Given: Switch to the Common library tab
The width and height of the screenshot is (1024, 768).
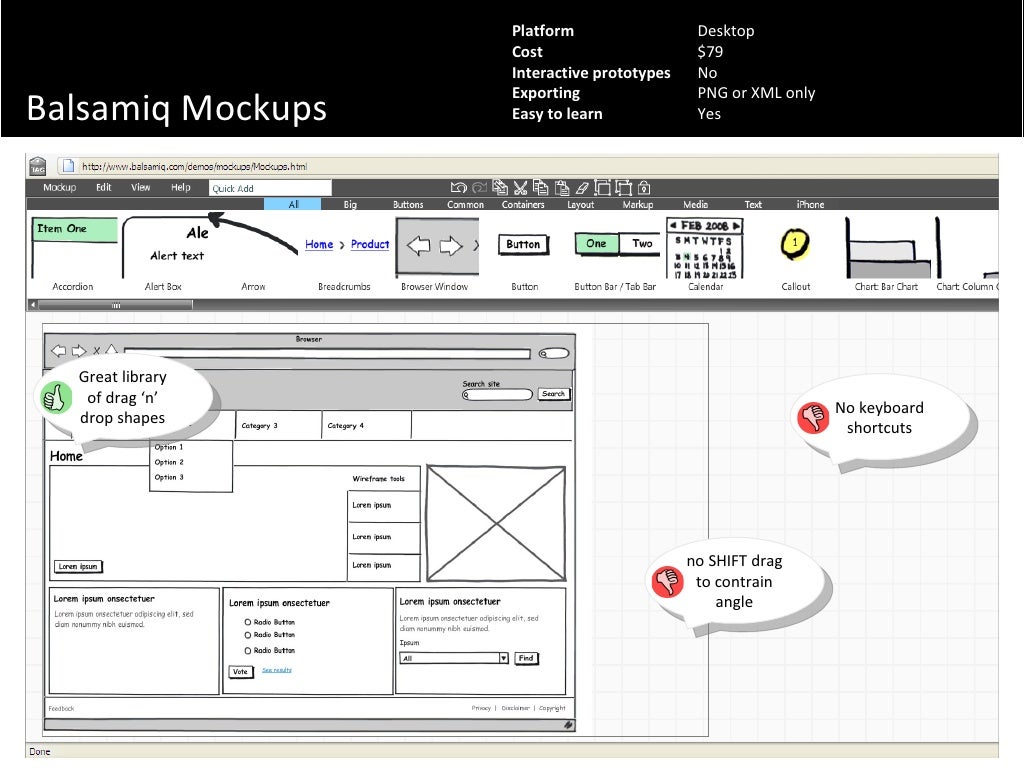Looking at the screenshot, I should tap(466, 204).
